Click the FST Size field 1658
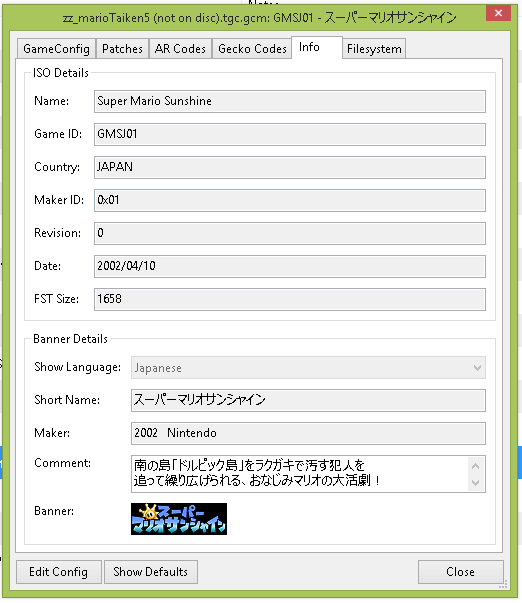522x603 pixels. (290, 300)
